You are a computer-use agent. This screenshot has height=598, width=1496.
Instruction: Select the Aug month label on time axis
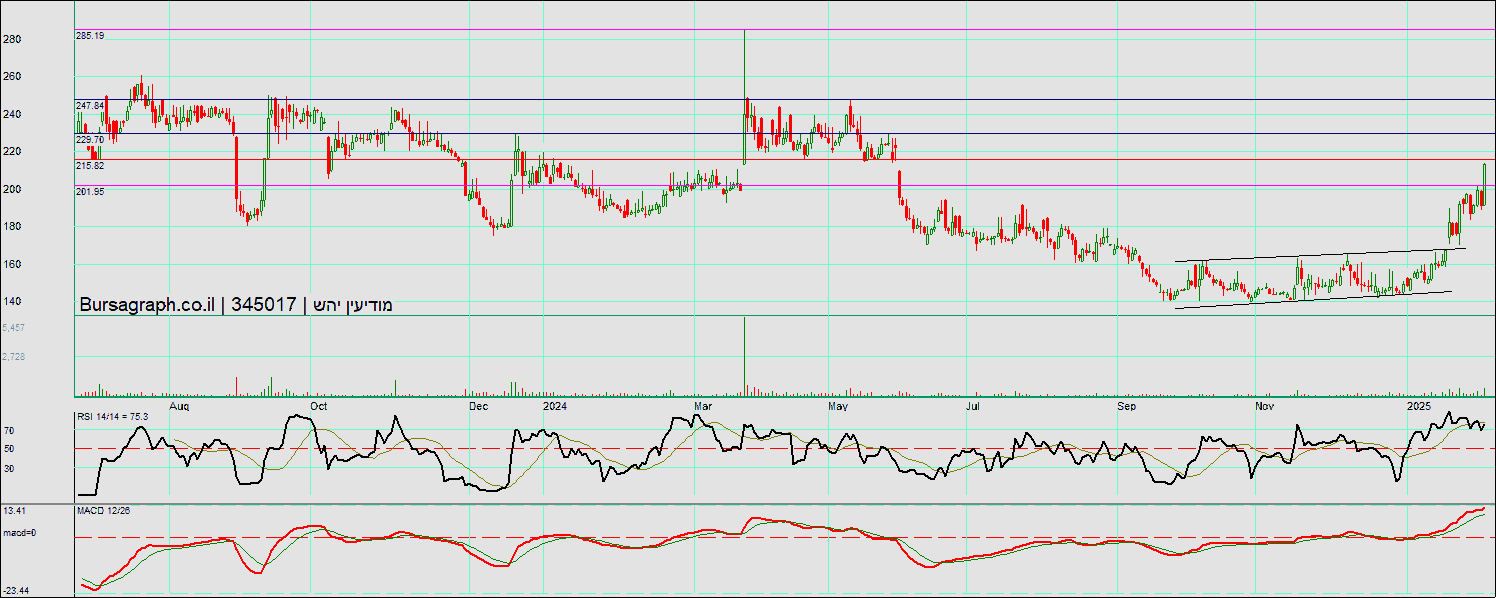(x=179, y=407)
